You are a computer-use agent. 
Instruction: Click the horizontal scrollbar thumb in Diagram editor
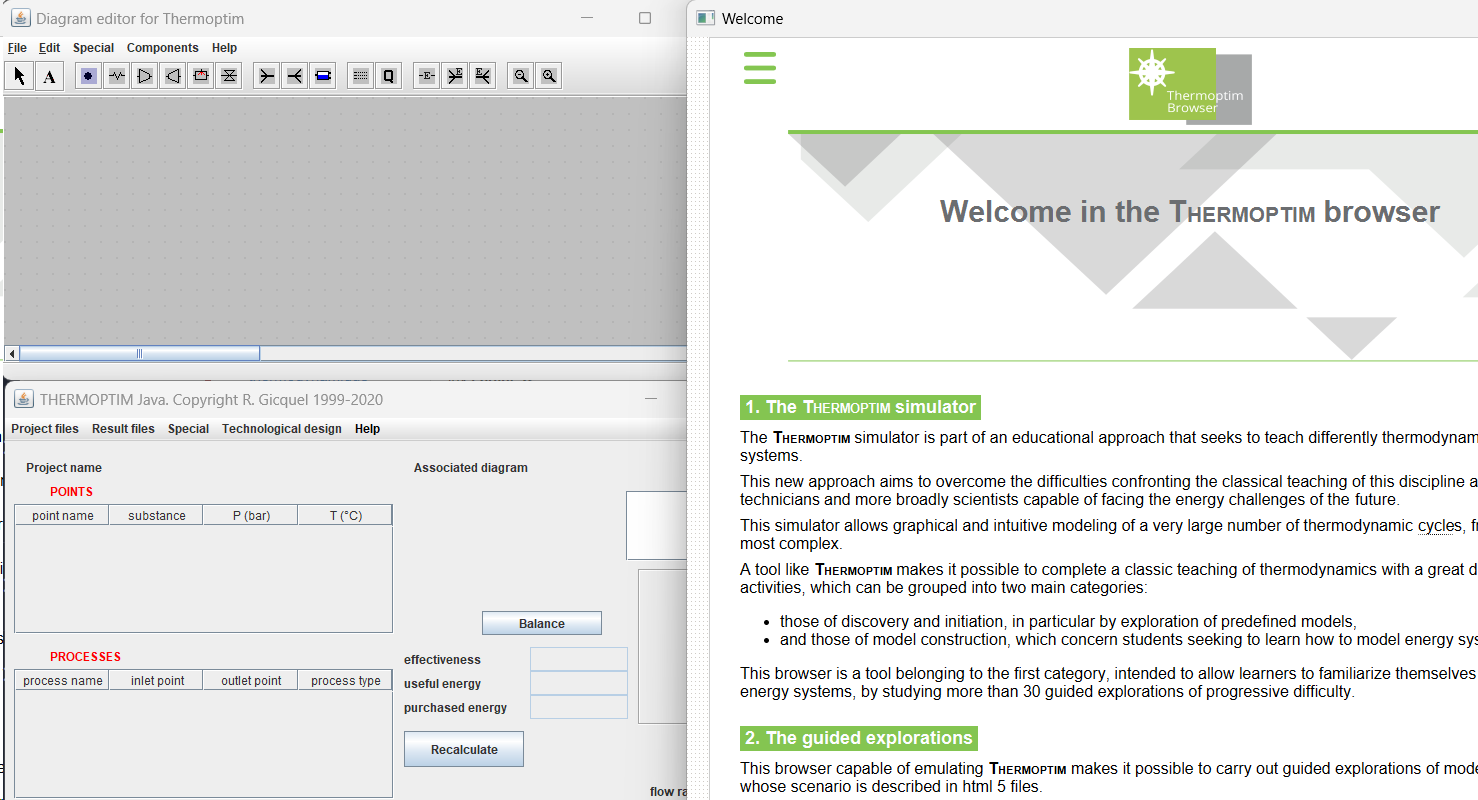click(x=140, y=353)
